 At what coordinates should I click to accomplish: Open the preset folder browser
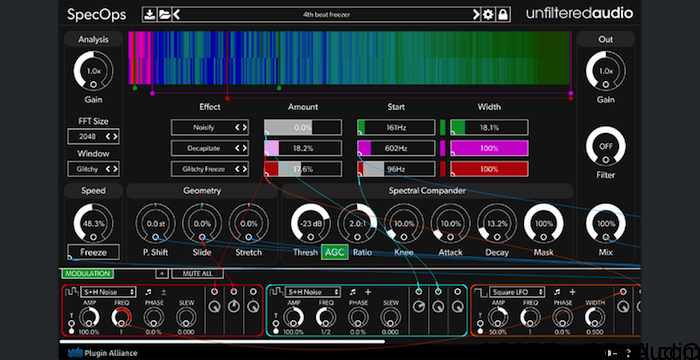164,14
